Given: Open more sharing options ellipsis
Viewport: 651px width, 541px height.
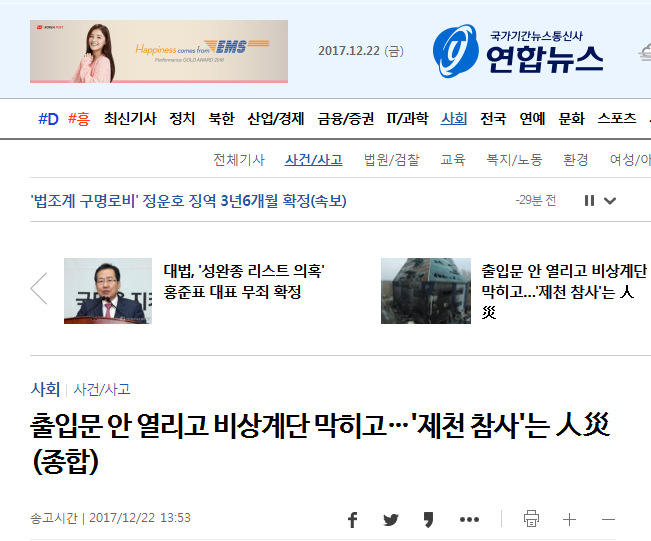Looking at the screenshot, I should click(x=469, y=519).
